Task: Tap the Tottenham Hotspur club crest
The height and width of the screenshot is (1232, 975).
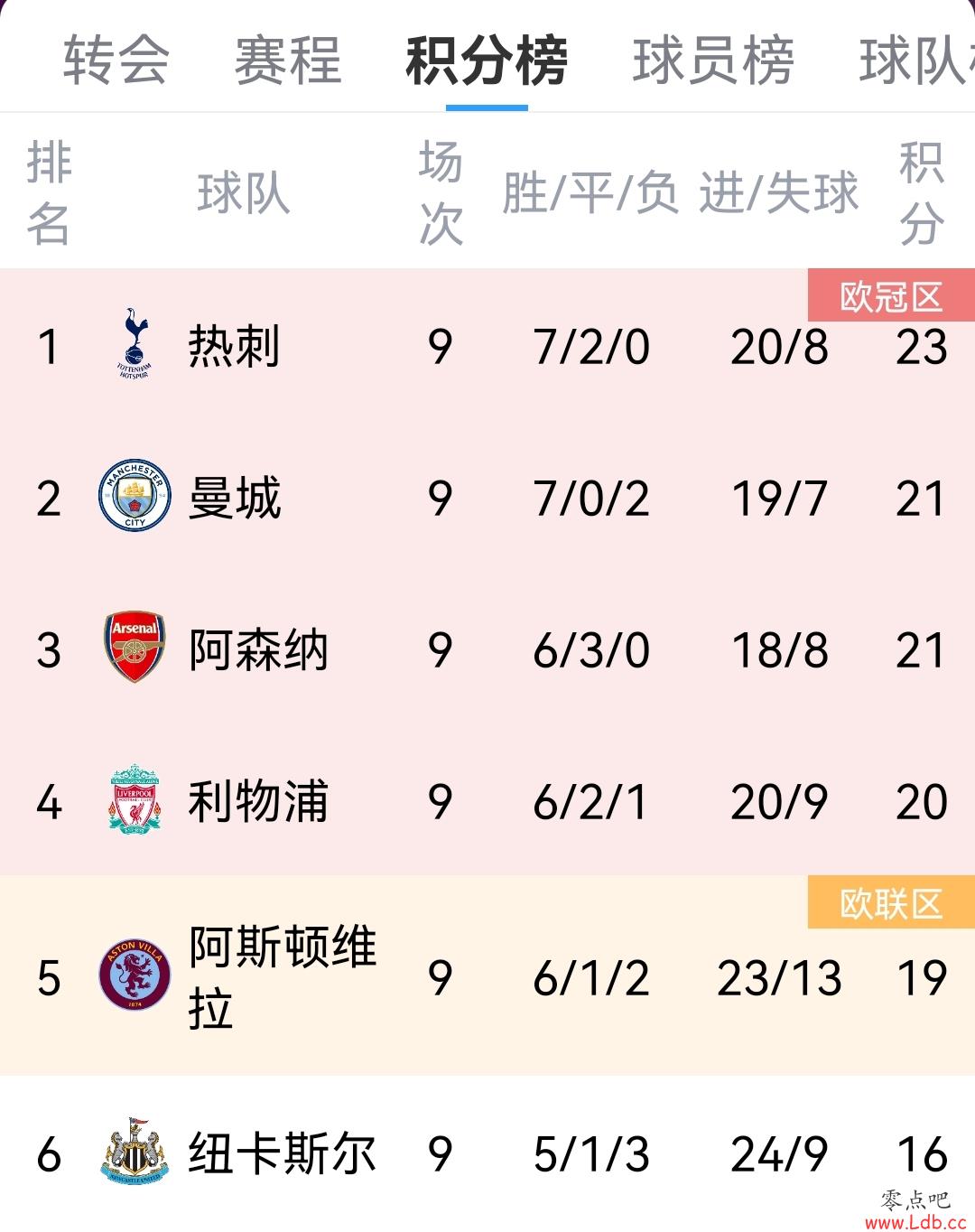Action: pos(134,343)
